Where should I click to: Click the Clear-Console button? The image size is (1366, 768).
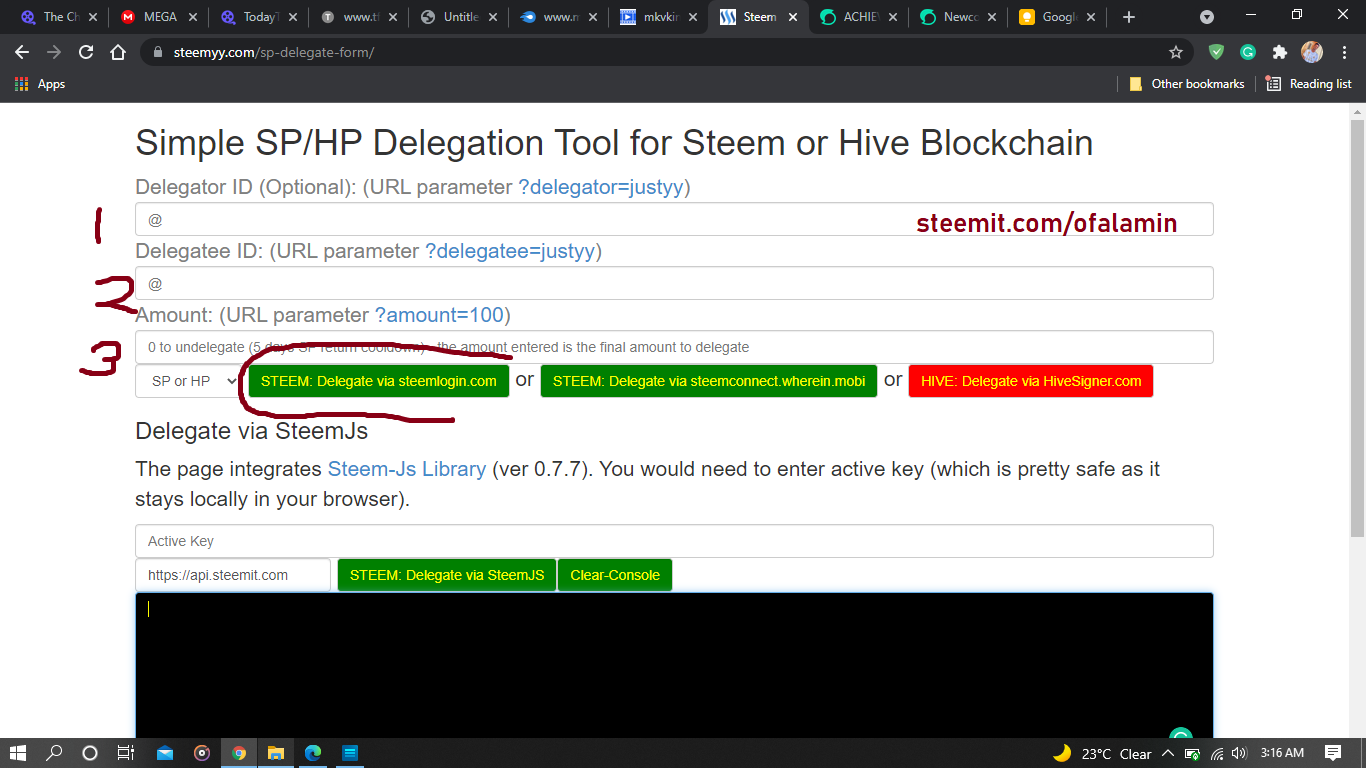(615, 575)
